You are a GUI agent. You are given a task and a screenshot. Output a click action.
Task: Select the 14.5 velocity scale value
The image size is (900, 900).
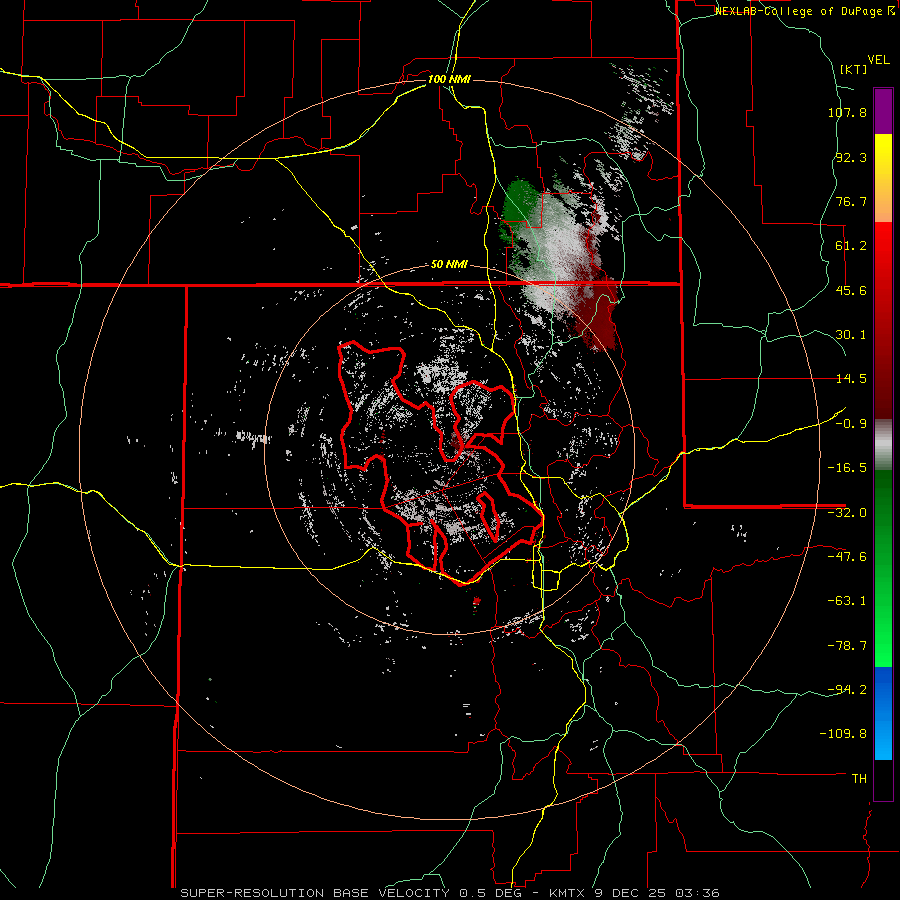pyautogui.click(x=851, y=379)
